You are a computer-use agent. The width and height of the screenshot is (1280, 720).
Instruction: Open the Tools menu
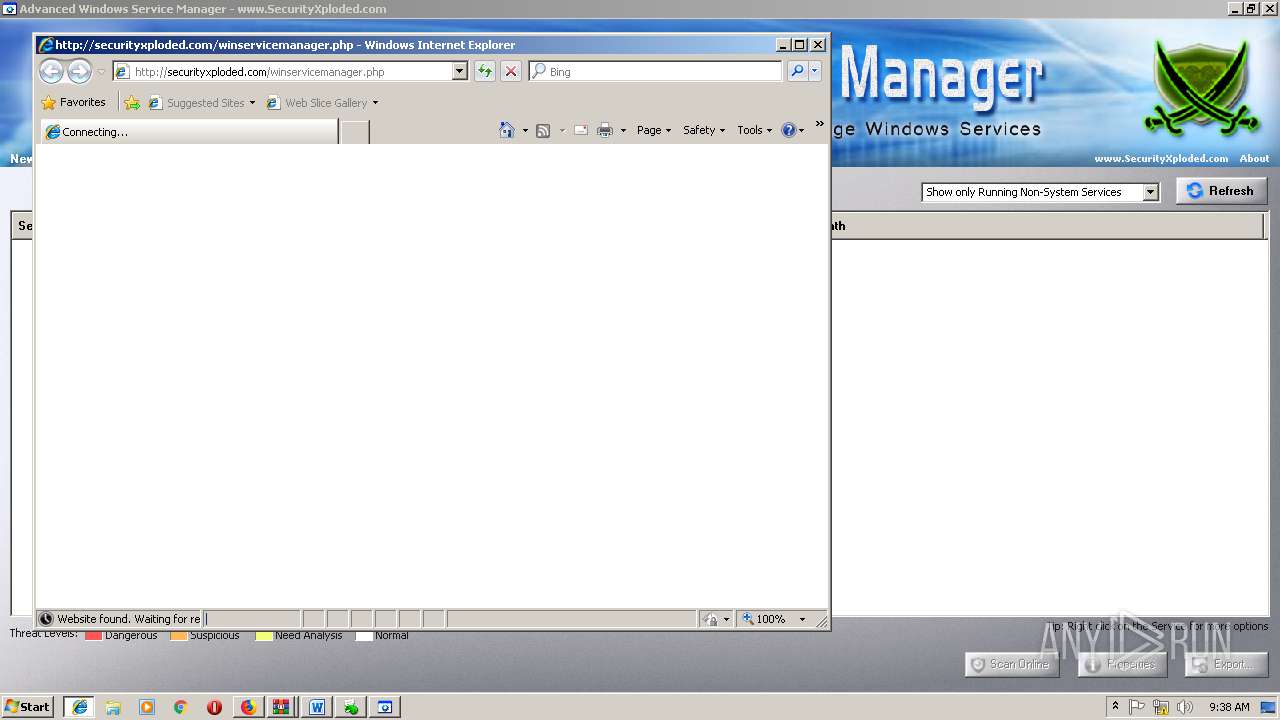pos(755,130)
